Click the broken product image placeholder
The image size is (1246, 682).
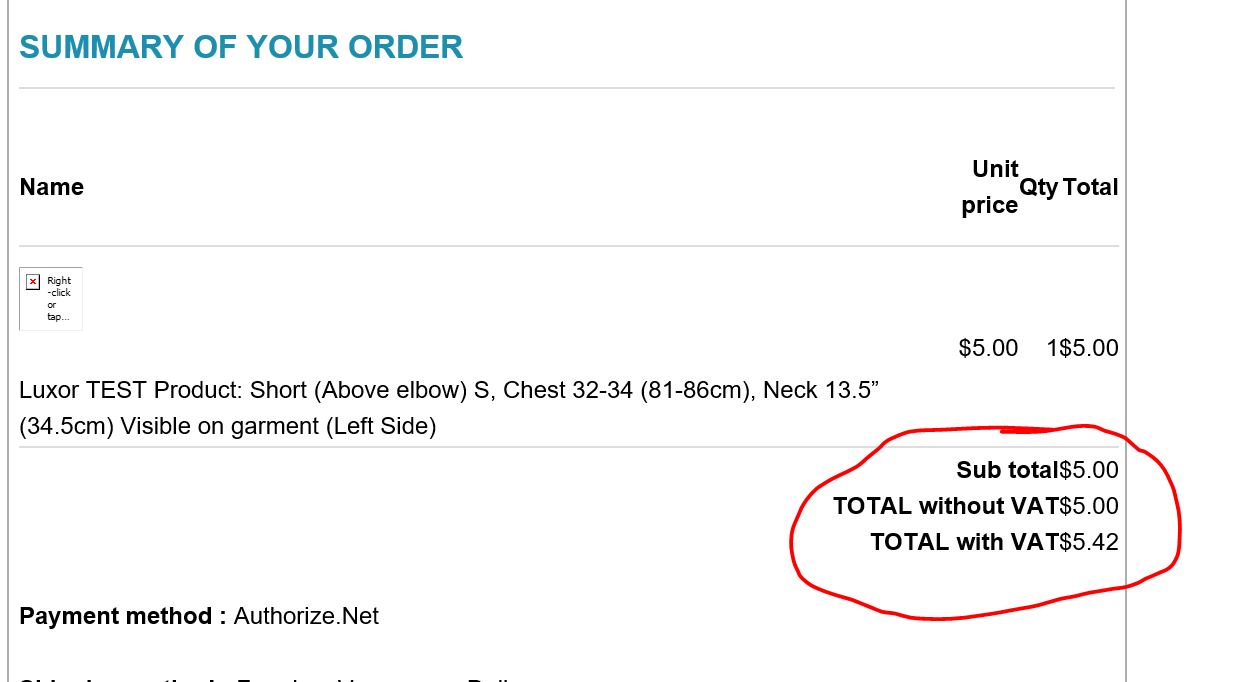(x=51, y=298)
